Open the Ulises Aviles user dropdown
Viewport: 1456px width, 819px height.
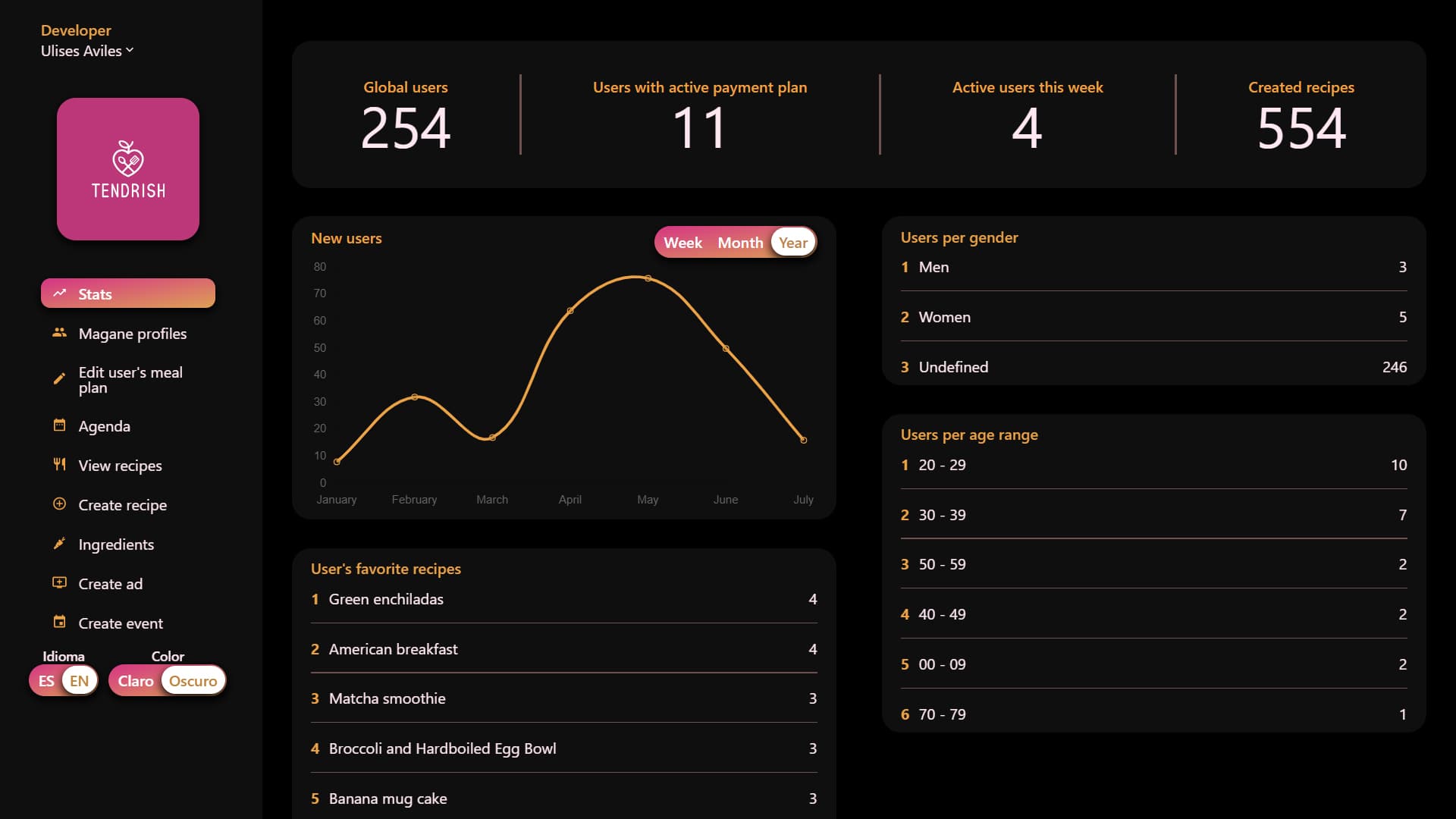click(87, 51)
